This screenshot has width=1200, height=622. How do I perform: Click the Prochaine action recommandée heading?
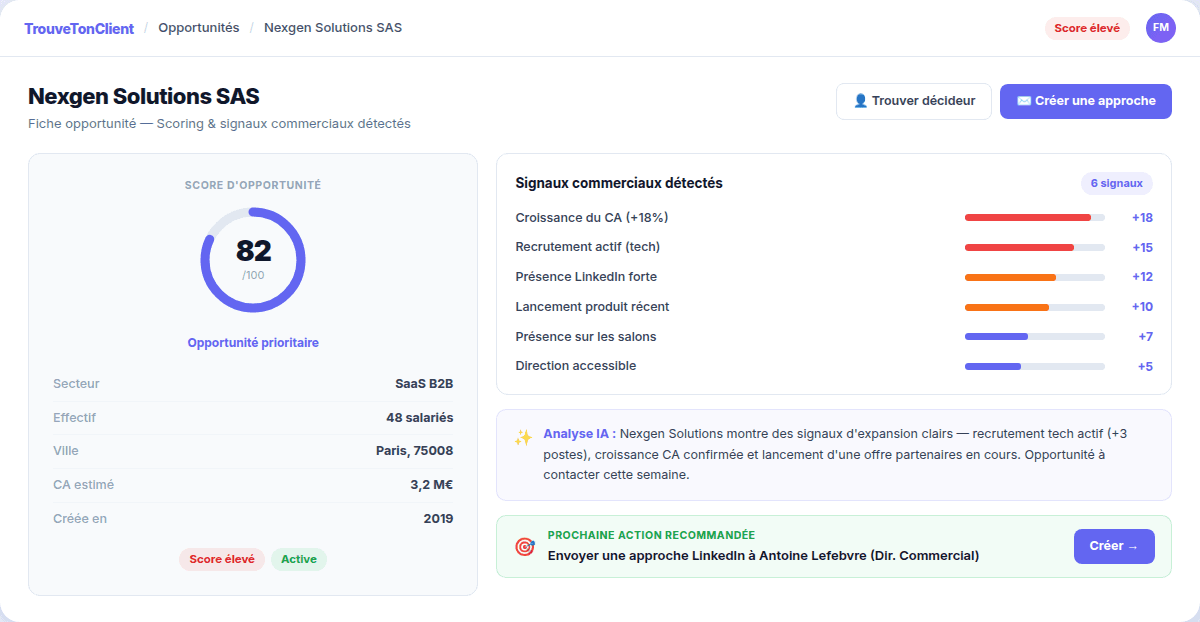tap(651, 535)
